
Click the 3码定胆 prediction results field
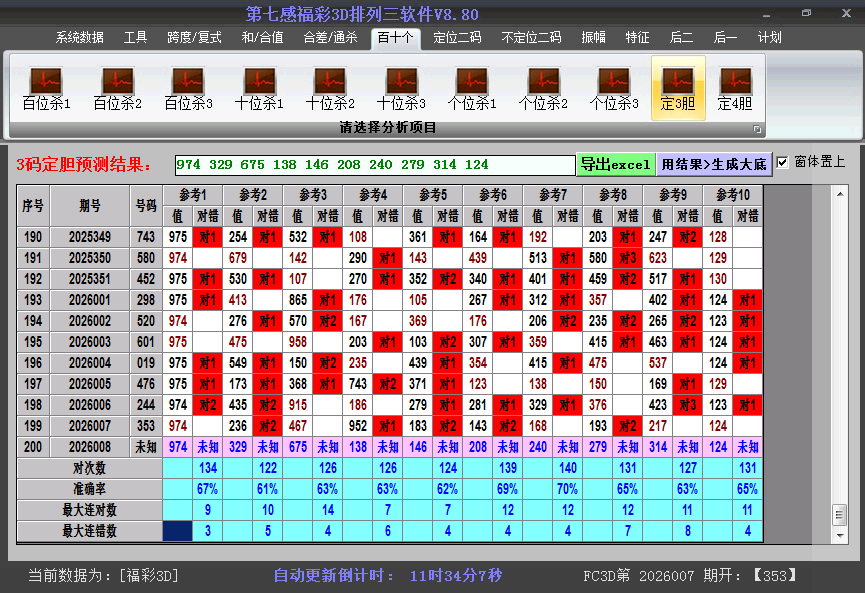pyautogui.click(x=374, y=165)
